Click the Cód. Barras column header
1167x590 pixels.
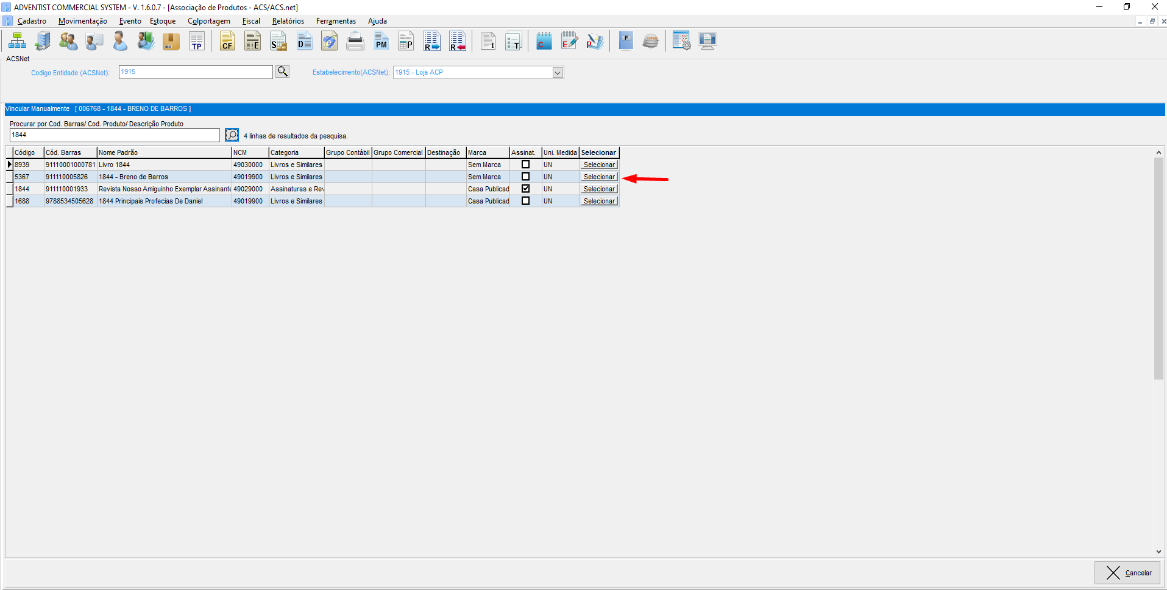[x=70, y=152]
